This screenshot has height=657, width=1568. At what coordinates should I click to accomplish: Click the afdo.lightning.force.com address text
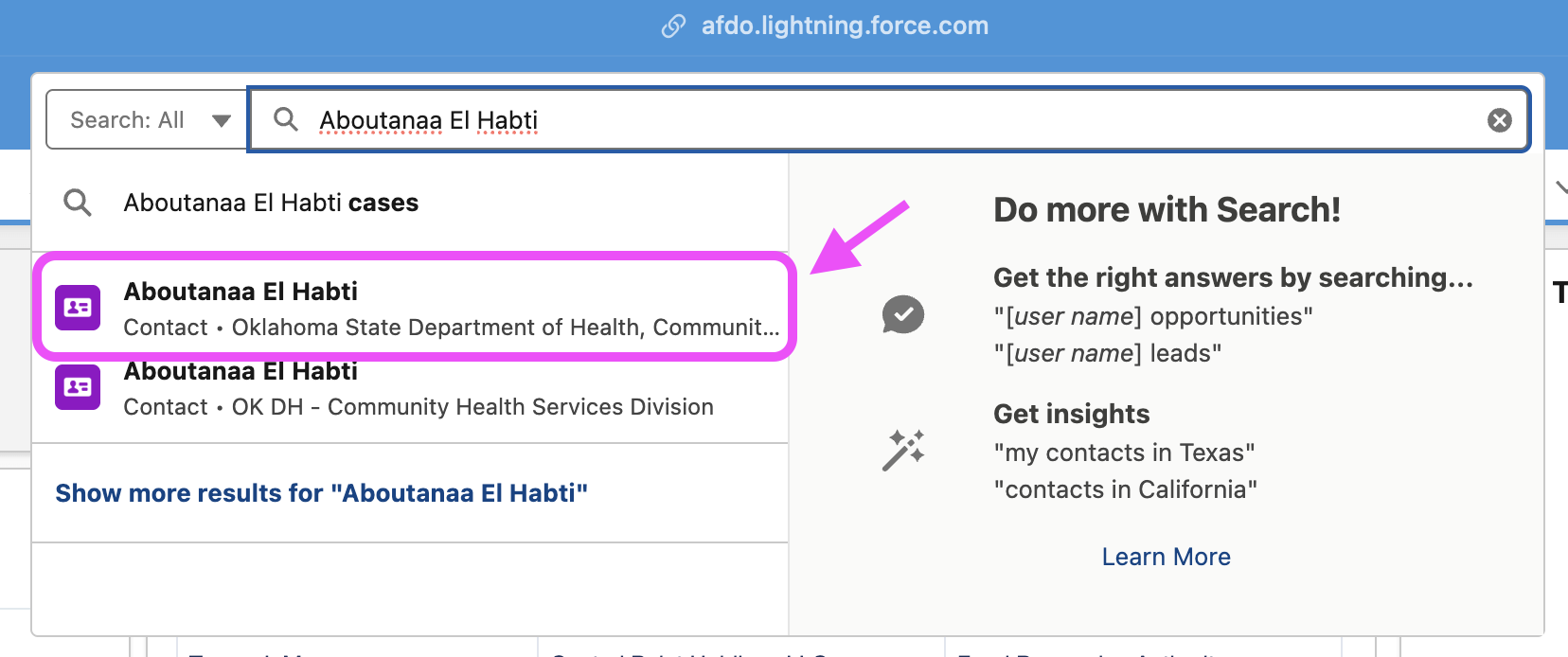point(844,26)
